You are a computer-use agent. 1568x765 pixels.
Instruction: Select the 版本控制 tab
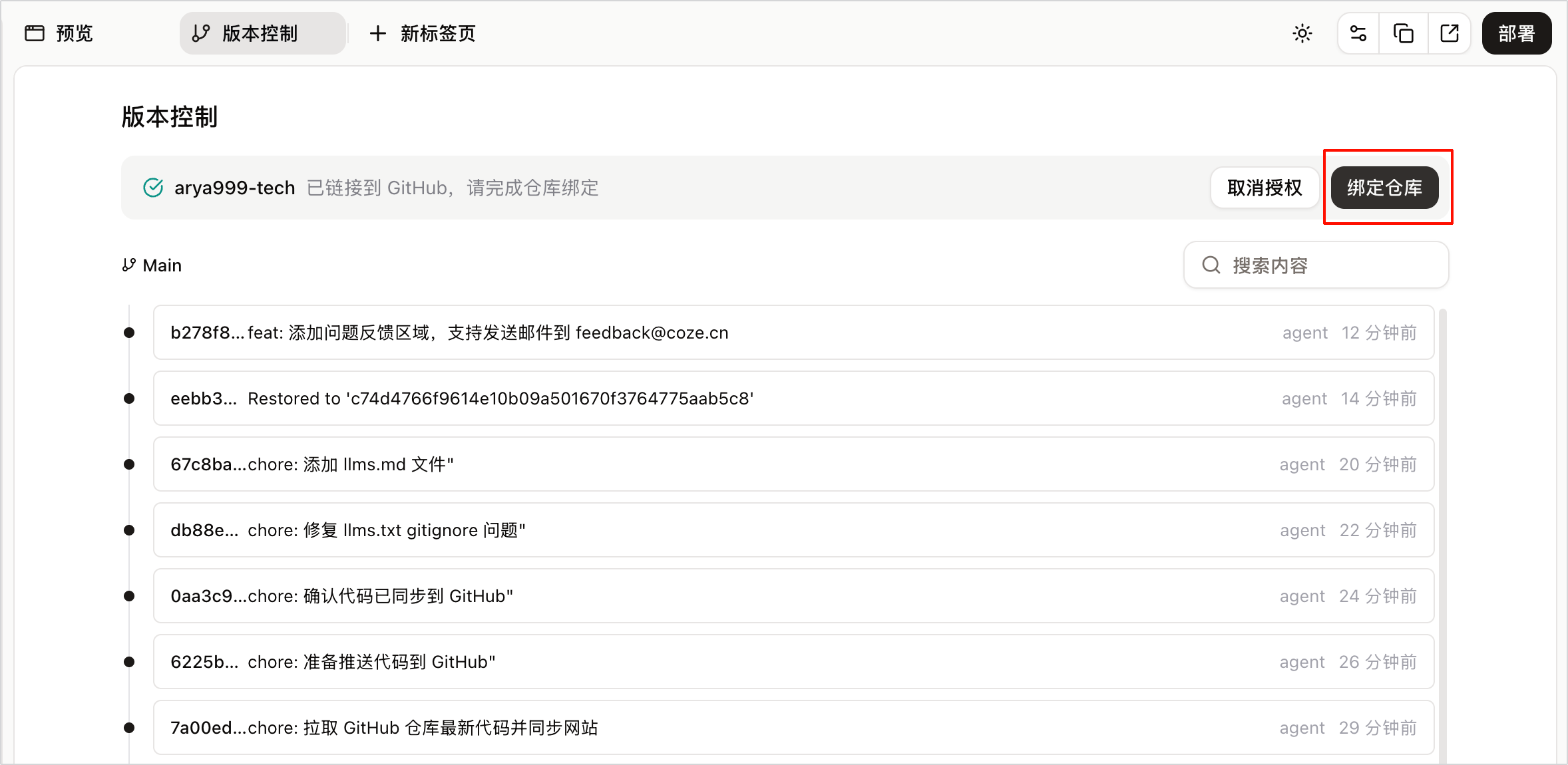(x=262, y=33)
